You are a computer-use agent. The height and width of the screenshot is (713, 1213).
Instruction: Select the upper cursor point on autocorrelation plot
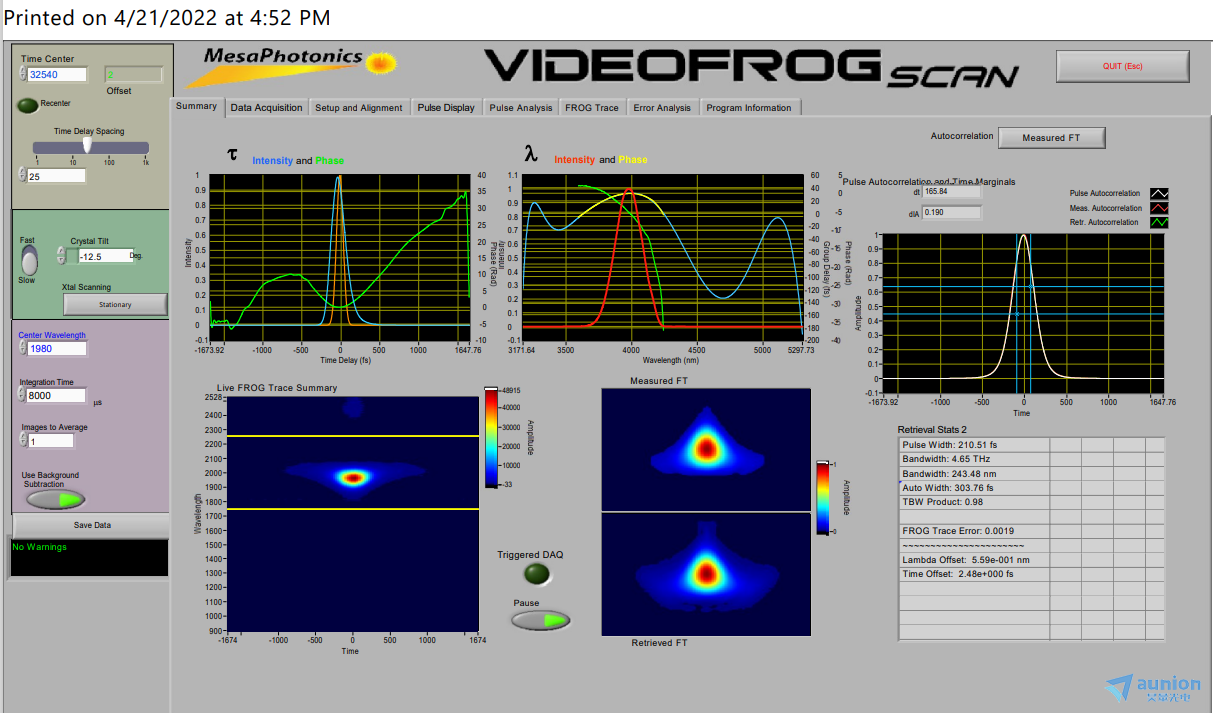click(x=1031, y=287)
